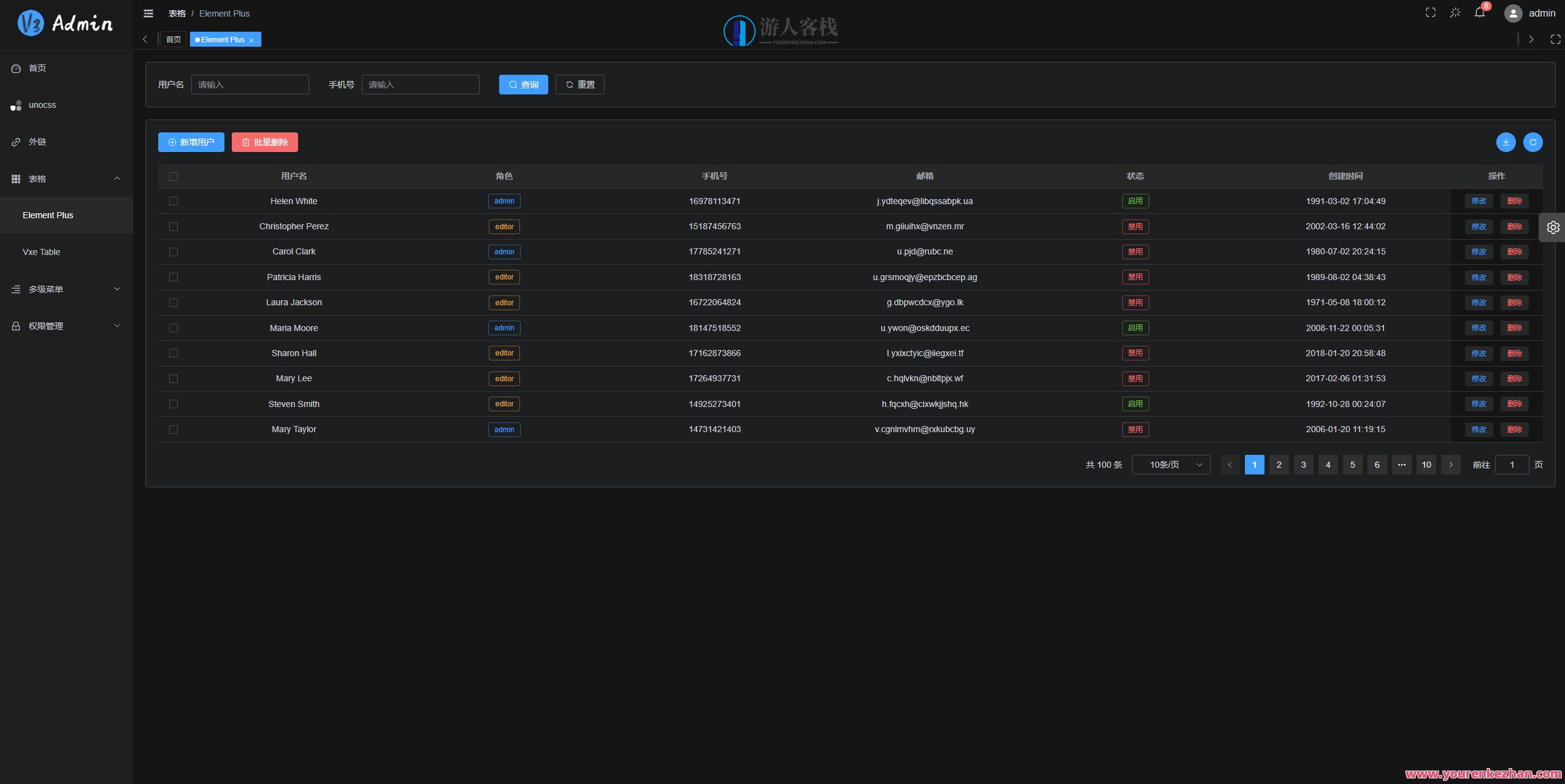This screenshot has height=784, width=1565.
Task: Select Vxe Table in the sidebar
Action: pyautogui.click(x=41, y=251)
